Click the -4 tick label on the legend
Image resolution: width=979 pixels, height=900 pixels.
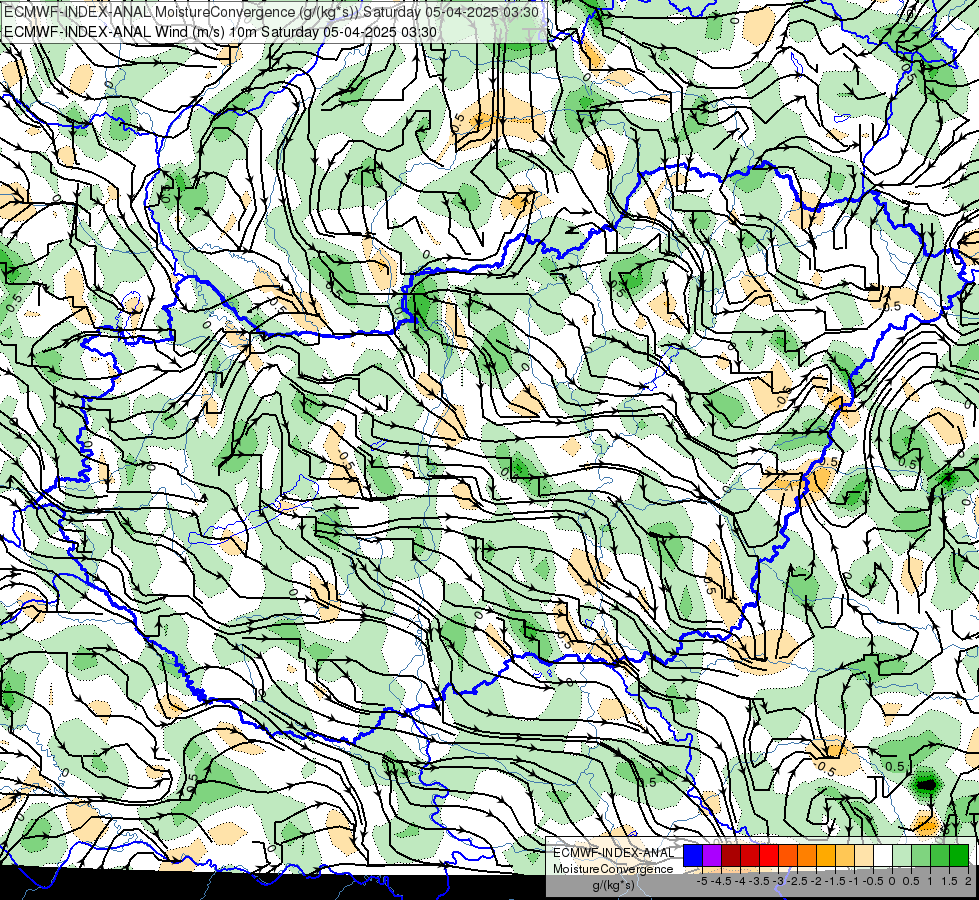[x=740, y=881]
